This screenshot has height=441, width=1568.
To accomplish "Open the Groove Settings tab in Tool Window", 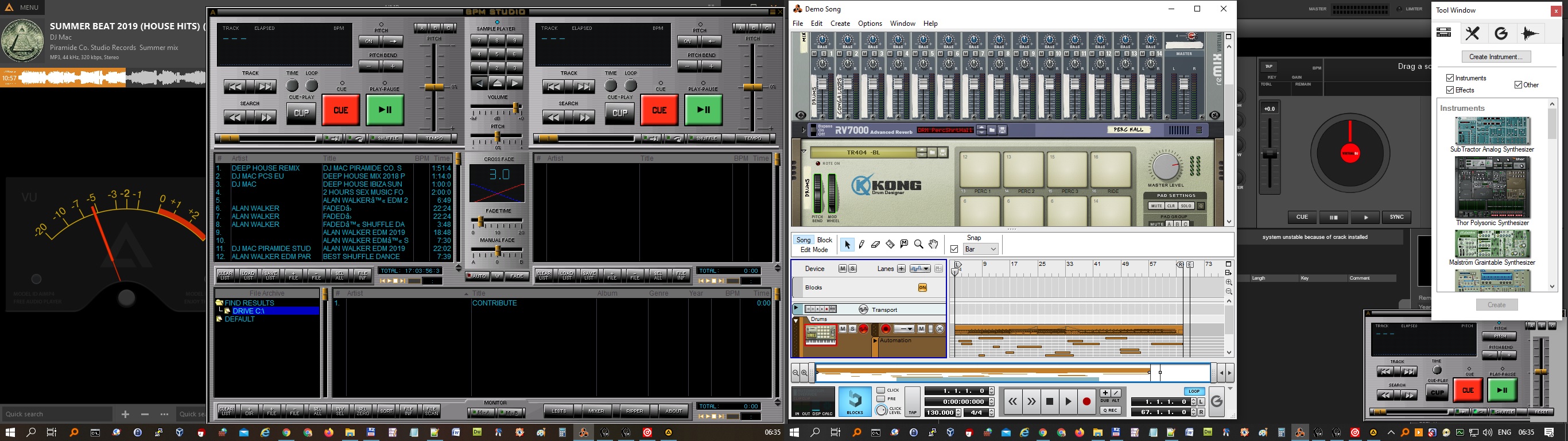I will click(1501, 33).
